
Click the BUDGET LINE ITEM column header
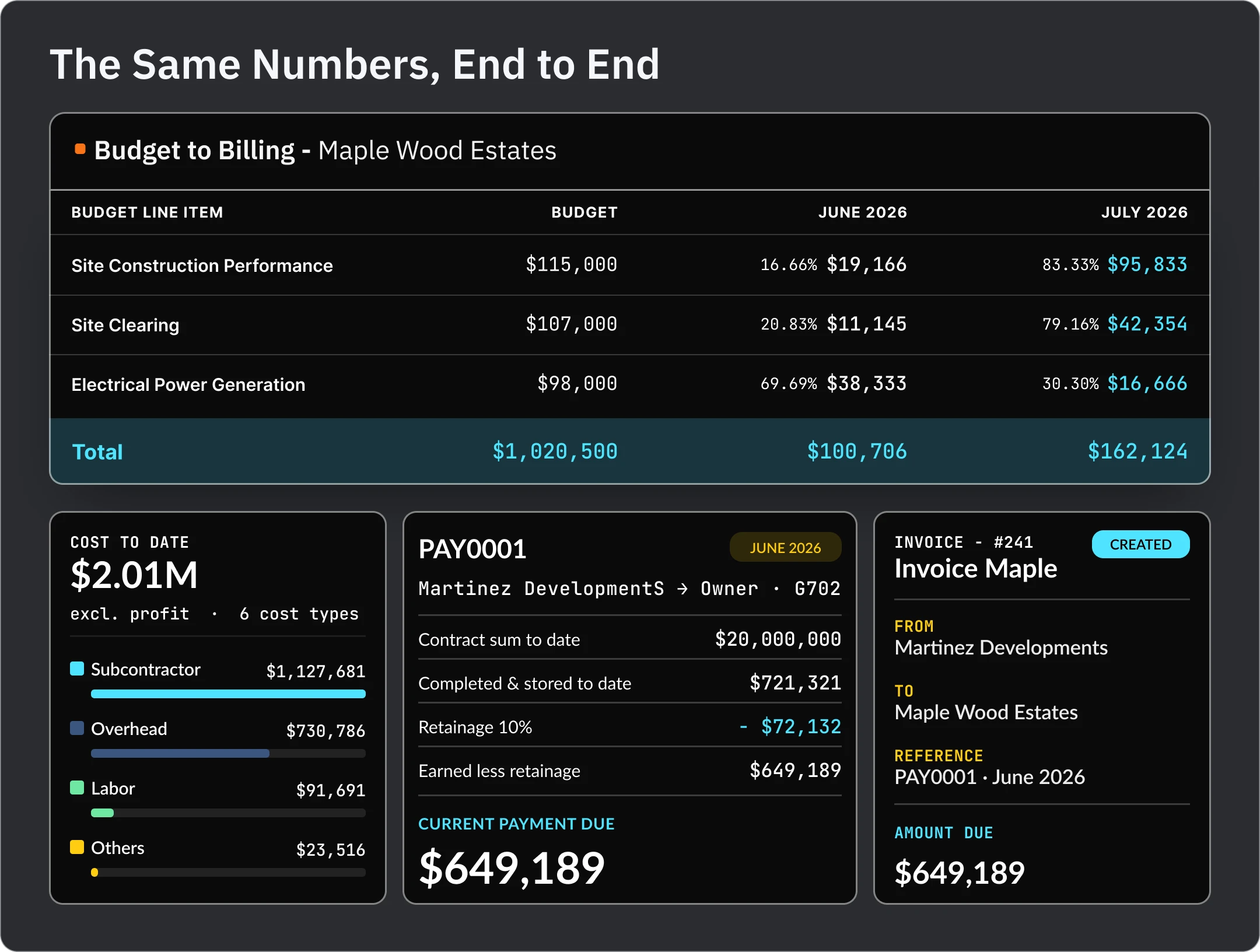(147, 212)
